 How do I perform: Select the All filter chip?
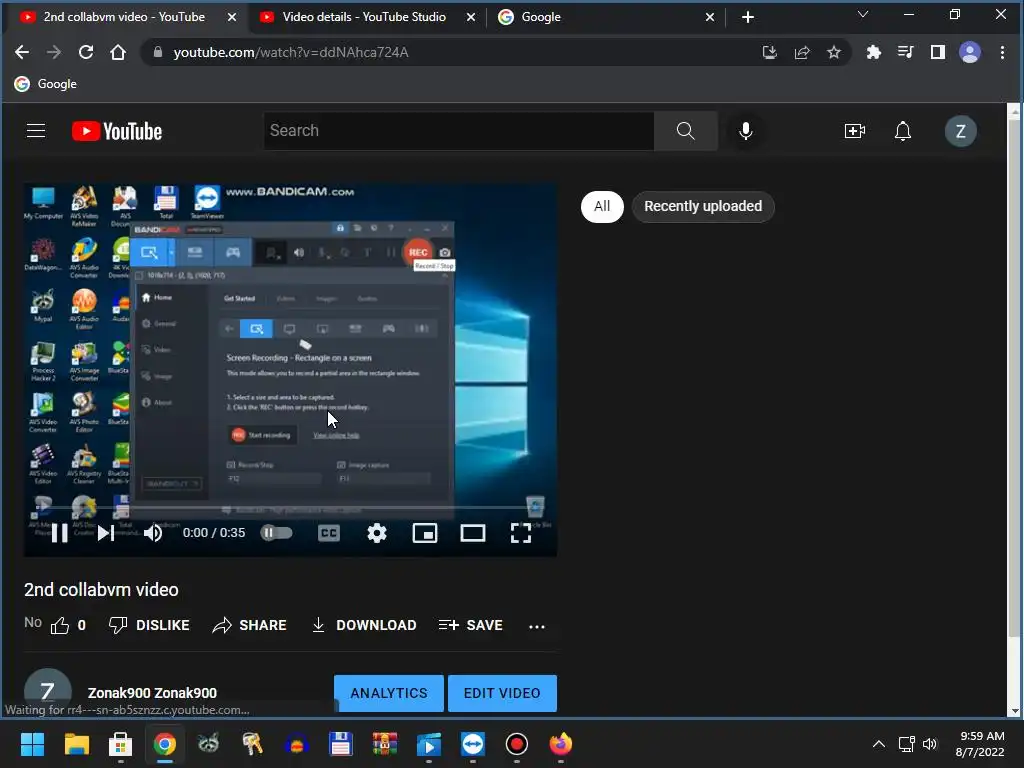(602, 206)
